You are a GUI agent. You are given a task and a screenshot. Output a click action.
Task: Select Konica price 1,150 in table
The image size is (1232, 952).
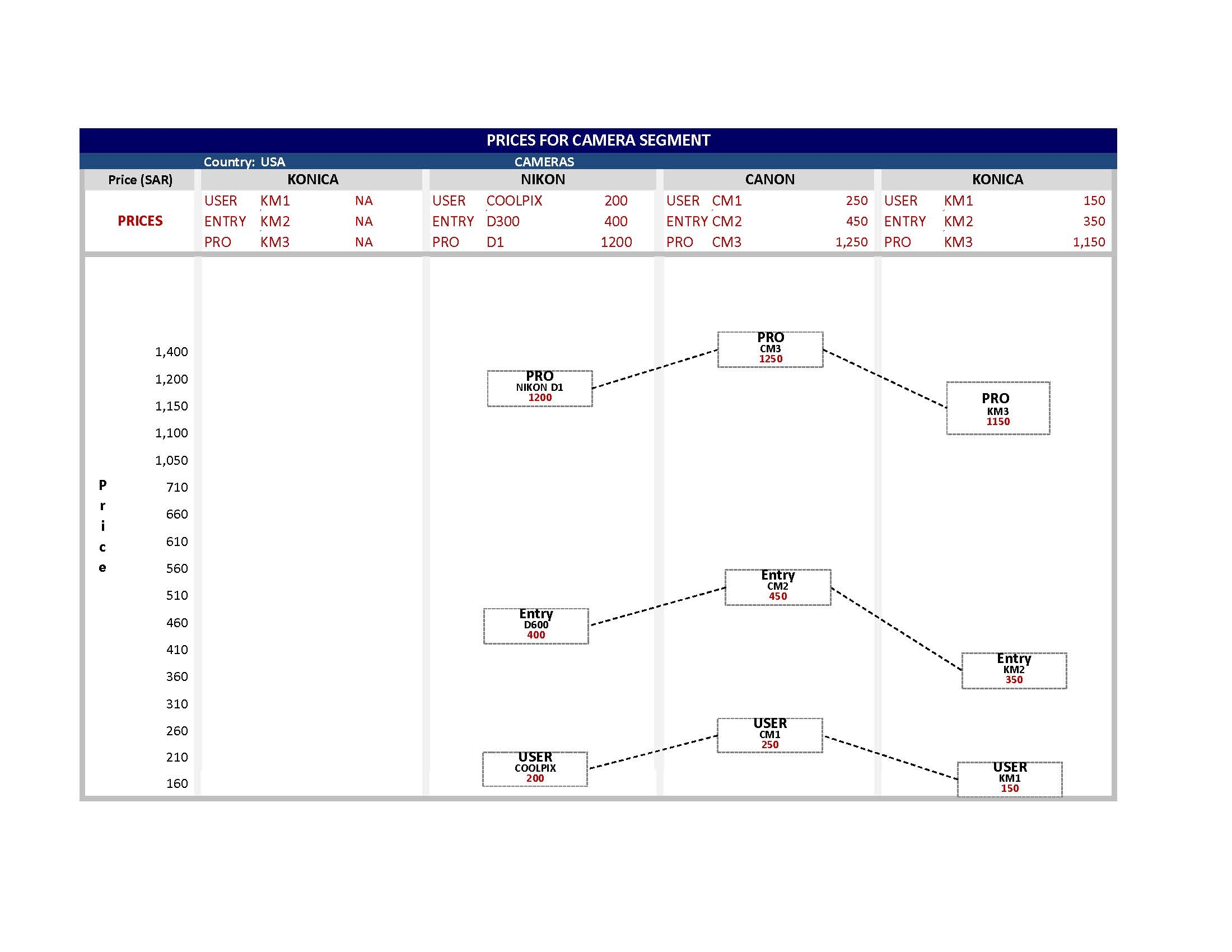(x=1089, y=242)
